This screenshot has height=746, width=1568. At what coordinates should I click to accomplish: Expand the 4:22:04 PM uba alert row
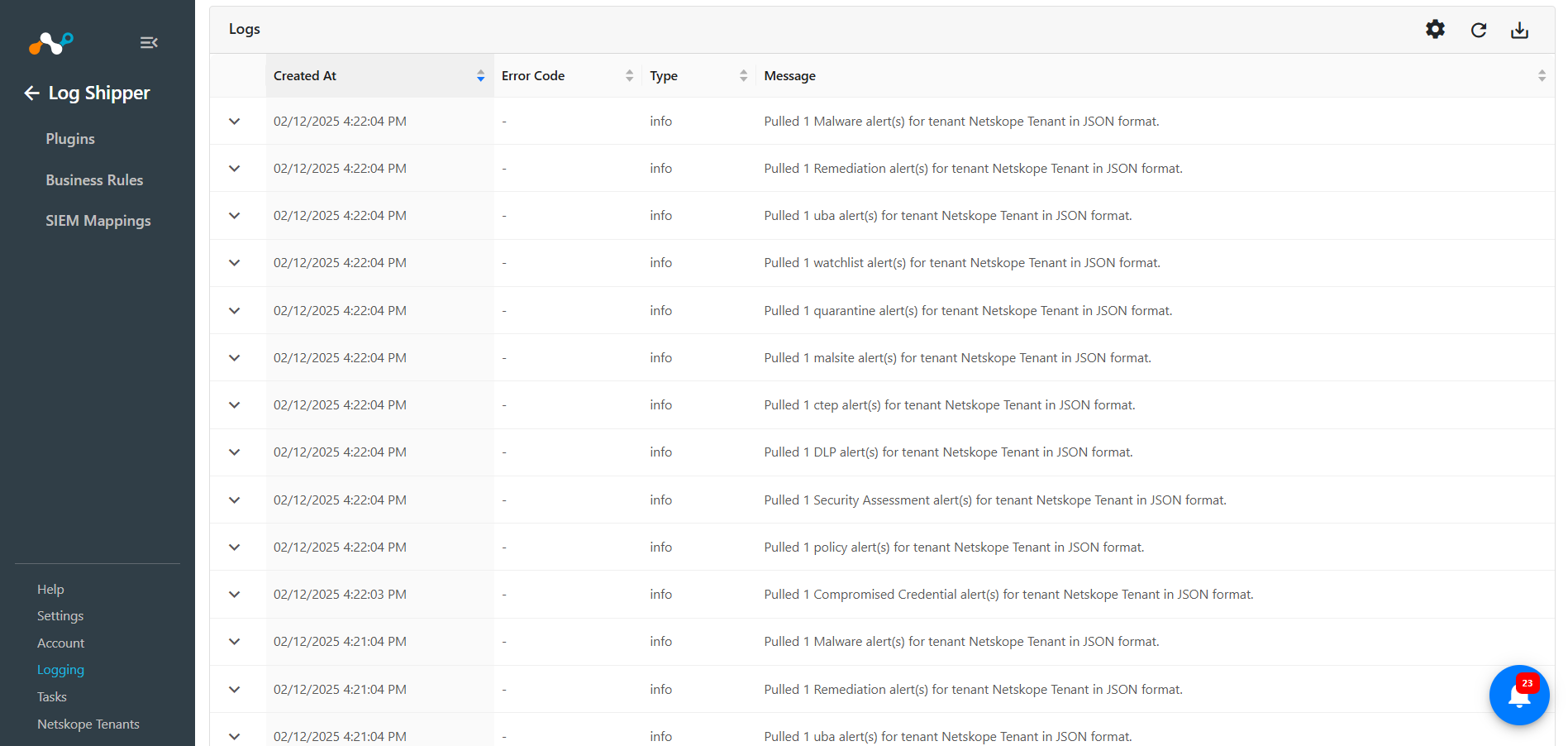click(235, 216)
